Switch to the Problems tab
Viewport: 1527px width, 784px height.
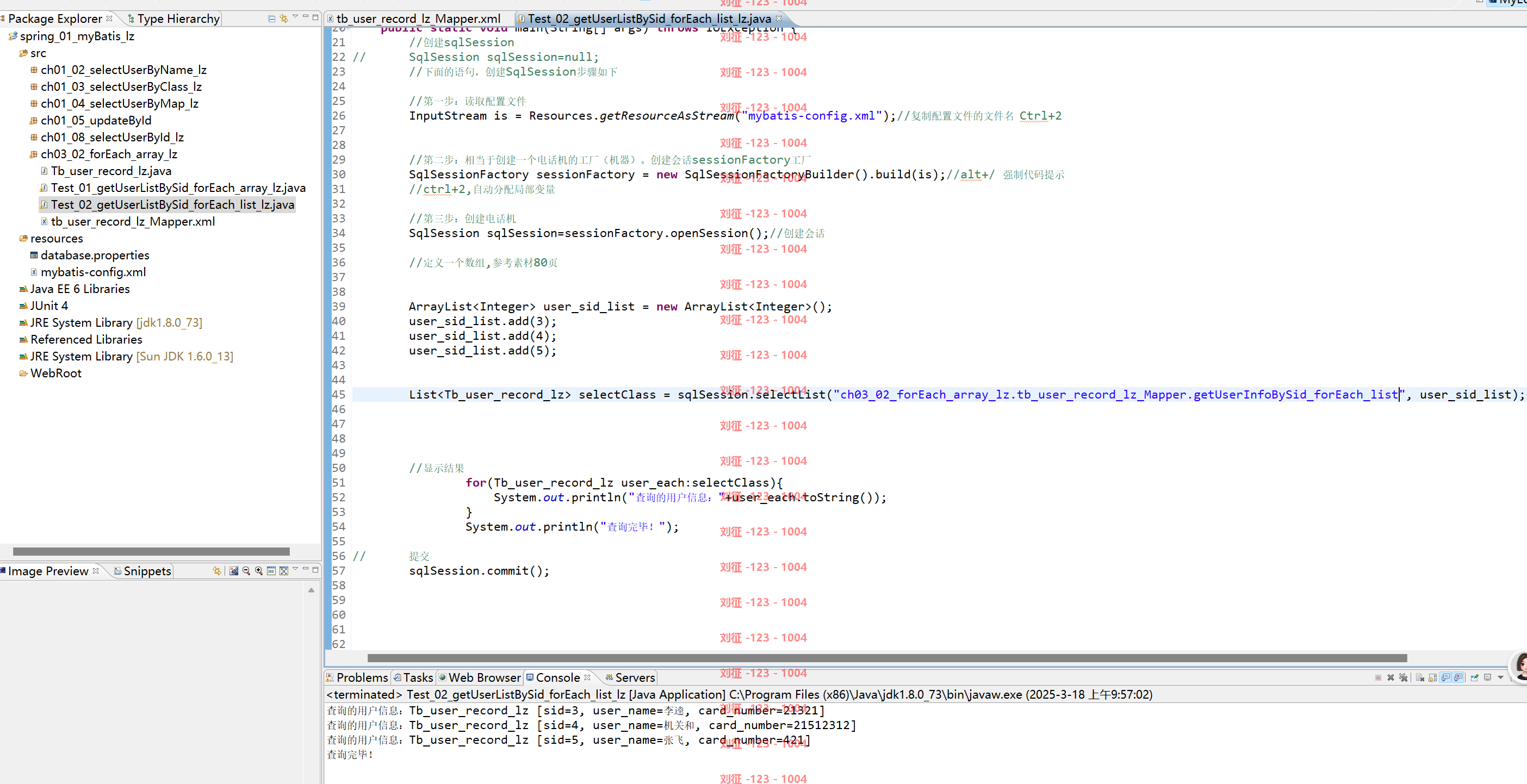356,677
